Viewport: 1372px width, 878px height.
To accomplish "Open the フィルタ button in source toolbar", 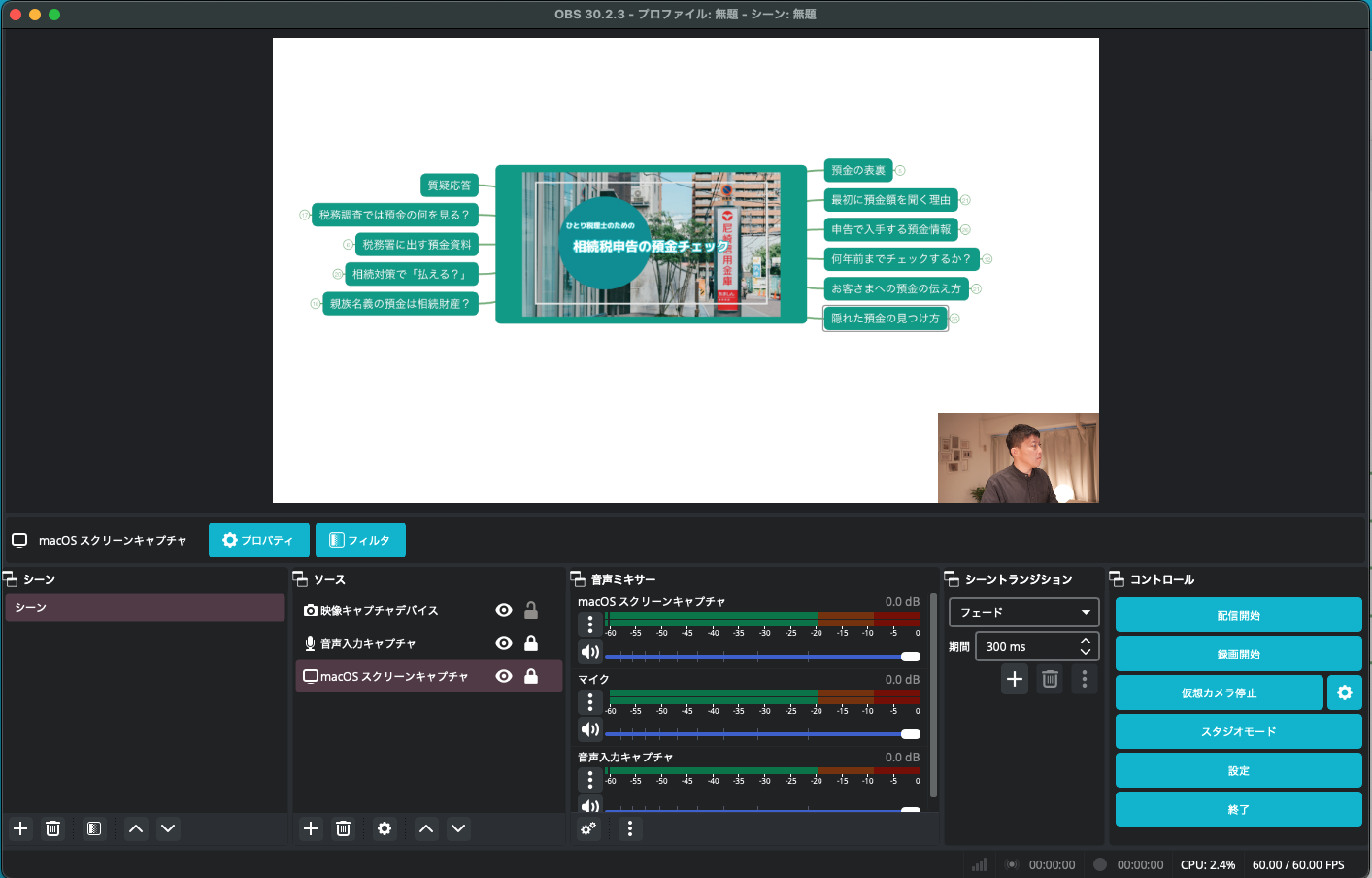I will [x=360, y=540].
